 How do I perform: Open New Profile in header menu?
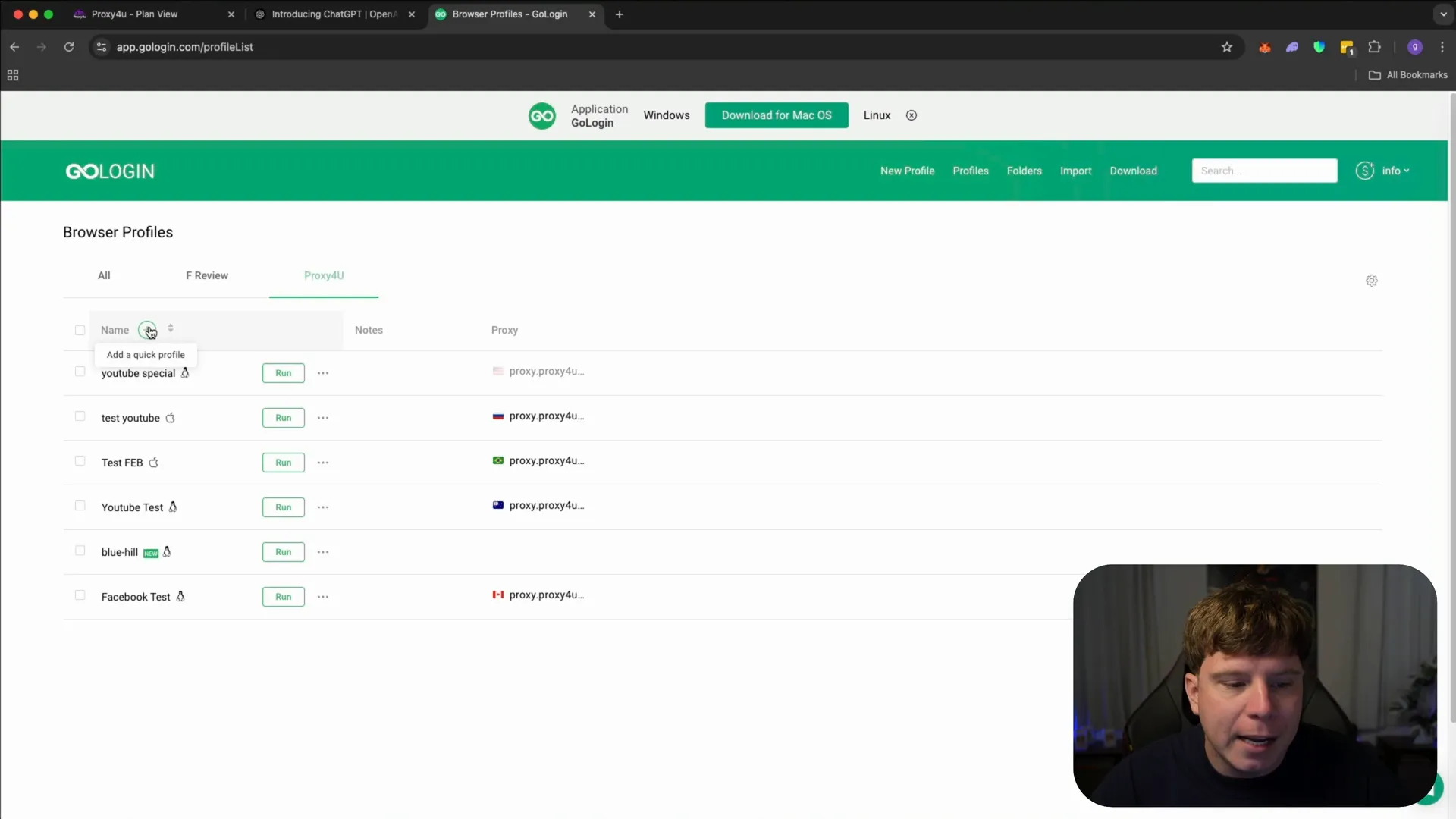point(907,171)
